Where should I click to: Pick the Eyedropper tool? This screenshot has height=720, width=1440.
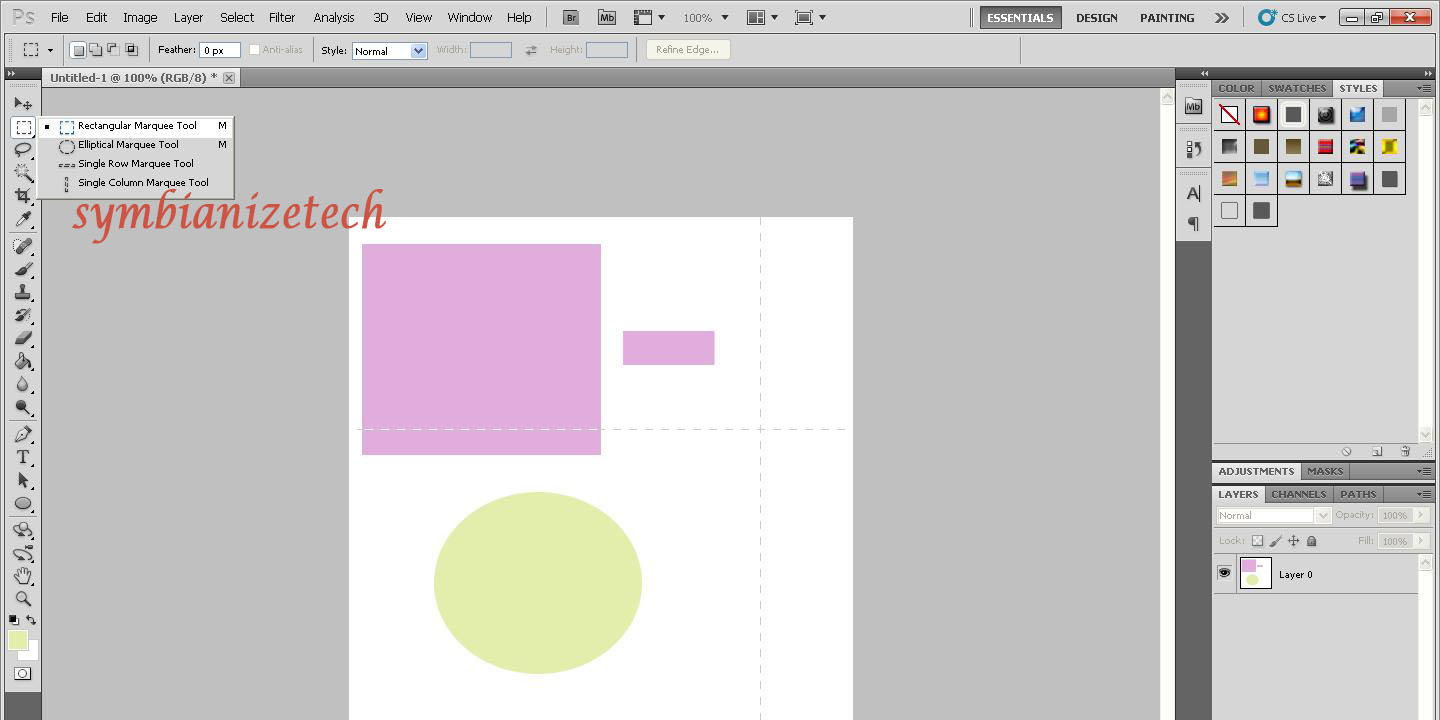pyautogui.click(x=24, y=220)
